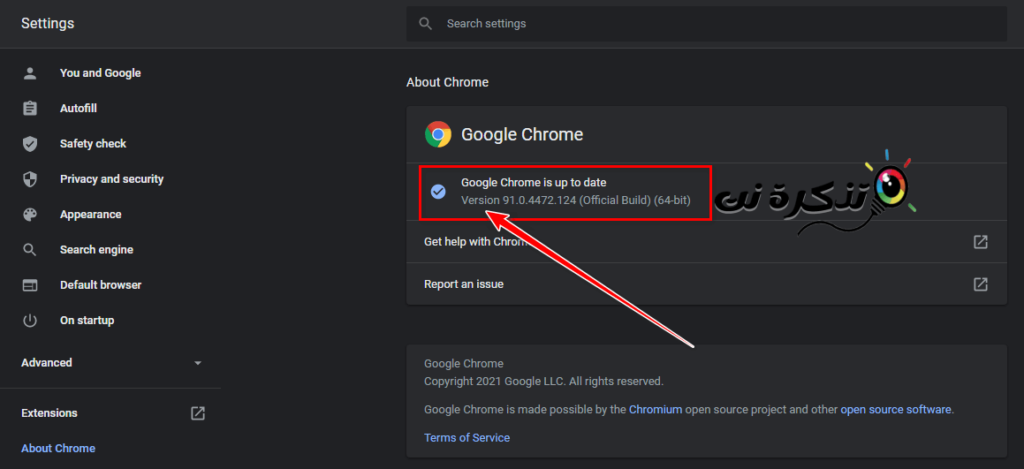Viewport: 1024px width, 469px height.
Task: Click the Search engine magnifier icon
Action: click(x=30, y=250)
